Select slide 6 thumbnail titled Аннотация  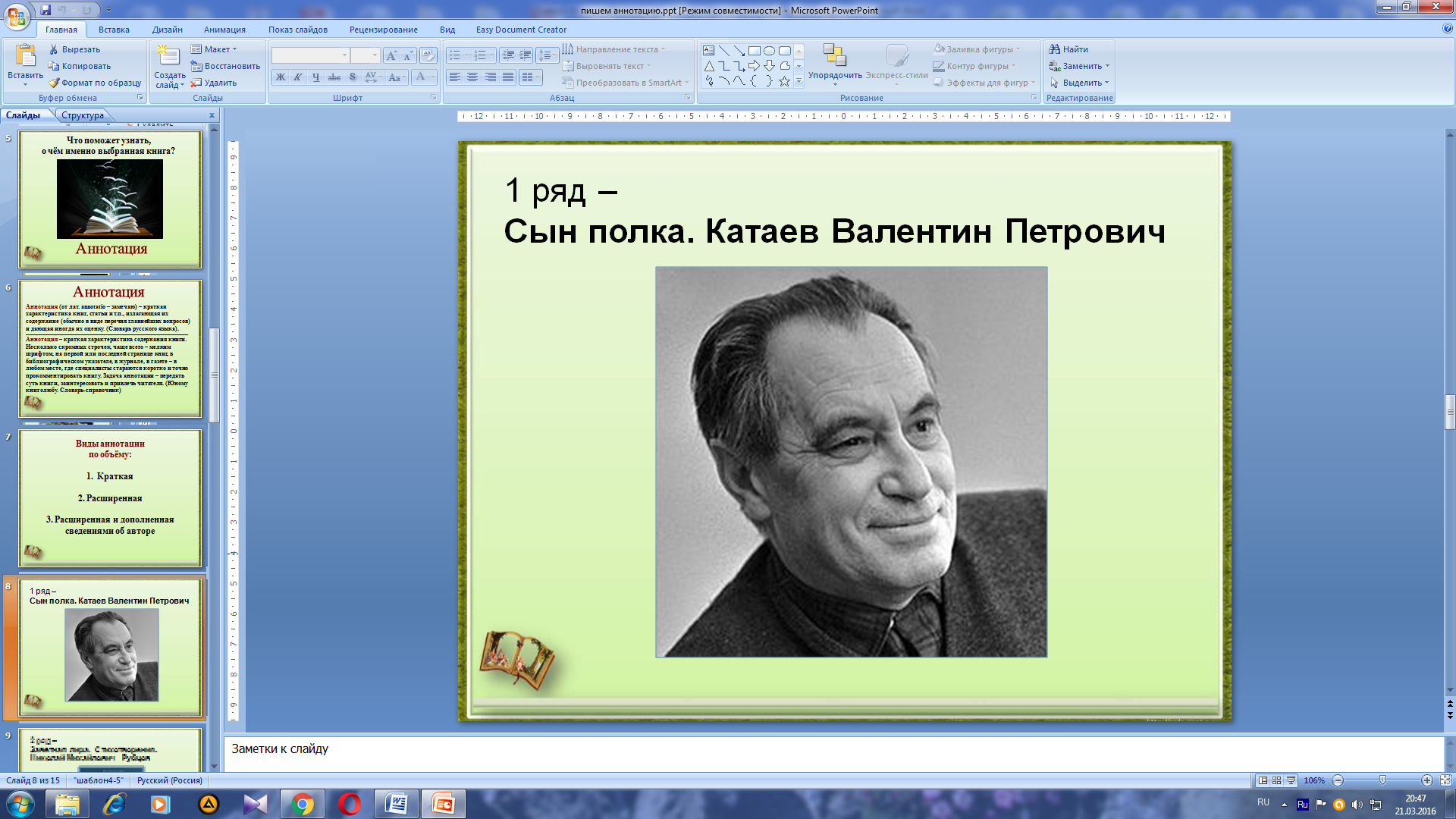[110, 348]
